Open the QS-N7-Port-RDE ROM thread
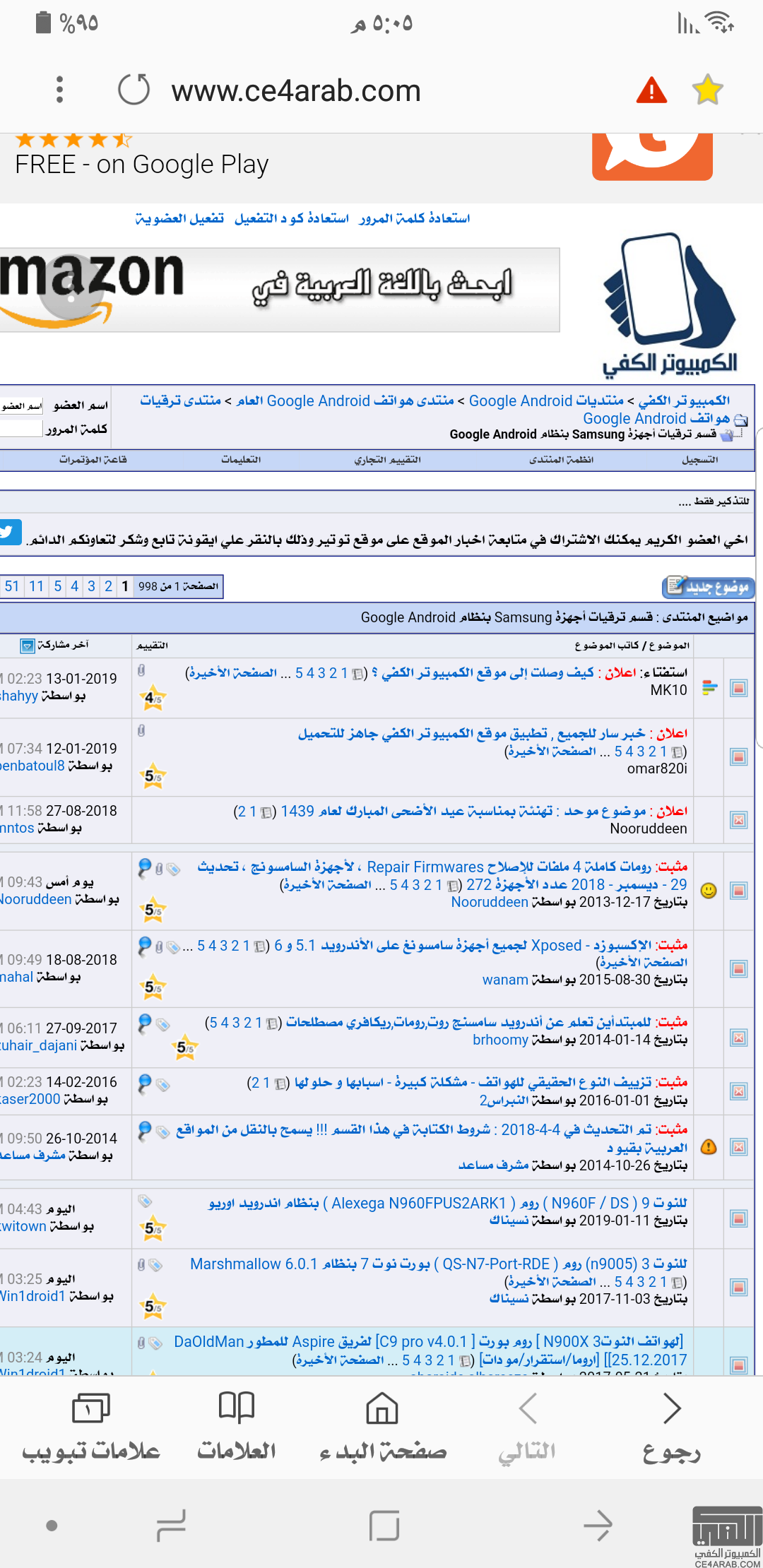This screenshot has width=763, height=1568. click(438, 1264)
